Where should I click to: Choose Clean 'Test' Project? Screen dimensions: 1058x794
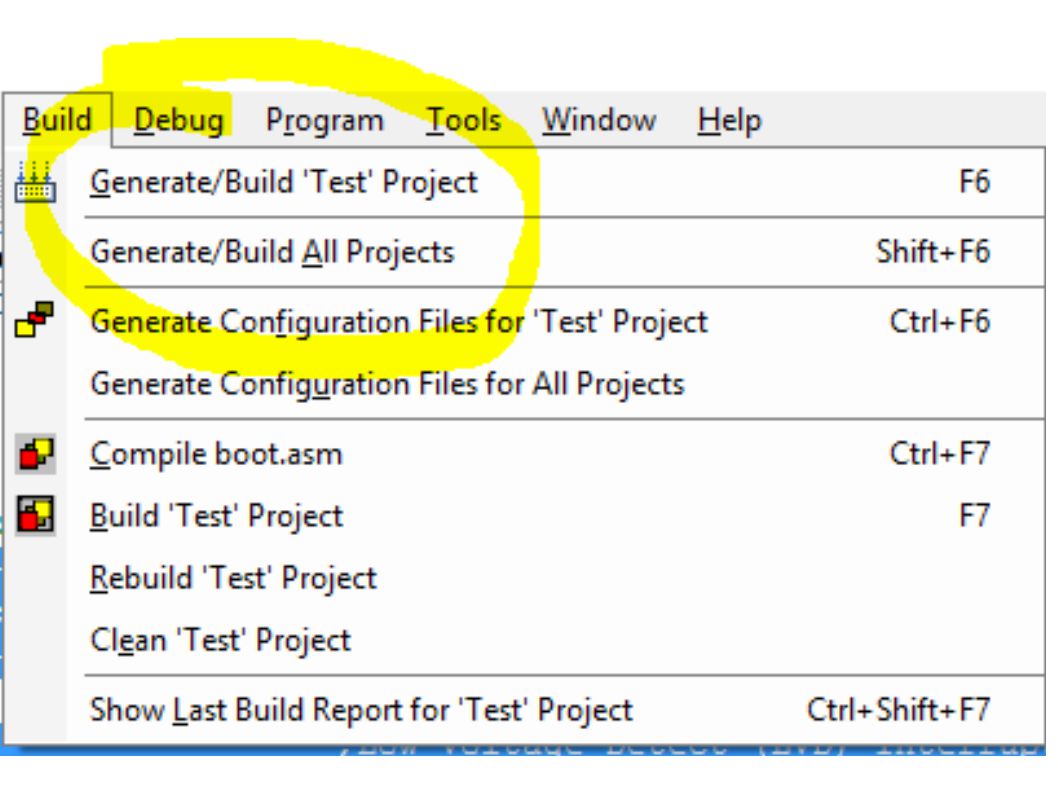click(x=524, y=641)
